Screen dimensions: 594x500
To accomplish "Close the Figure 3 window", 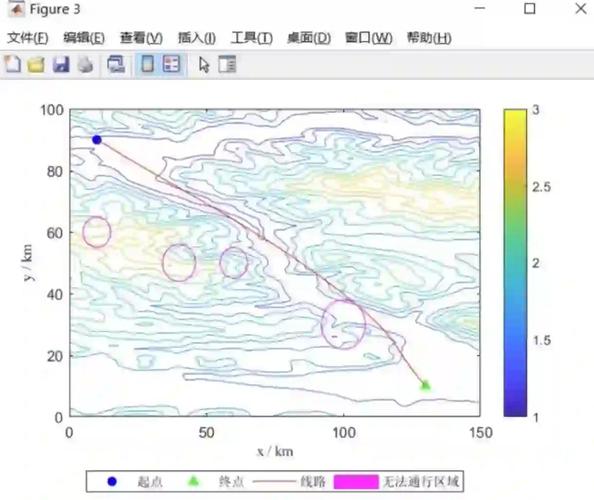I will 581,8.
